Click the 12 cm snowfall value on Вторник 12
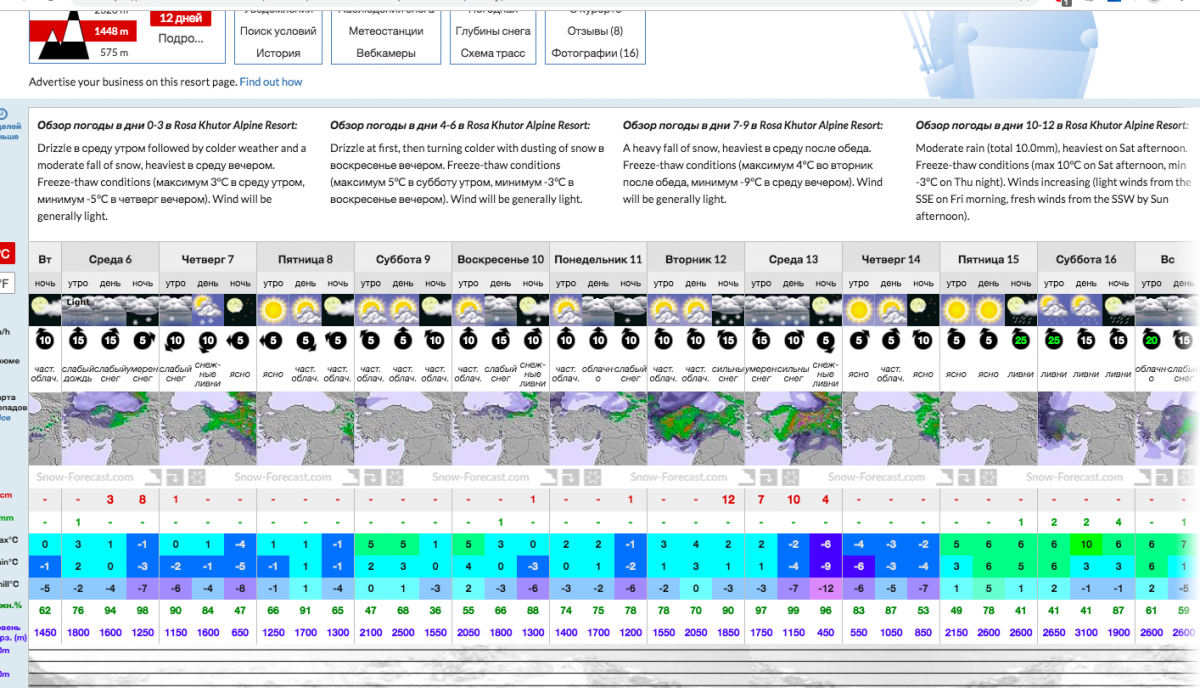1200x688 pixels. (x=728, y=499)
